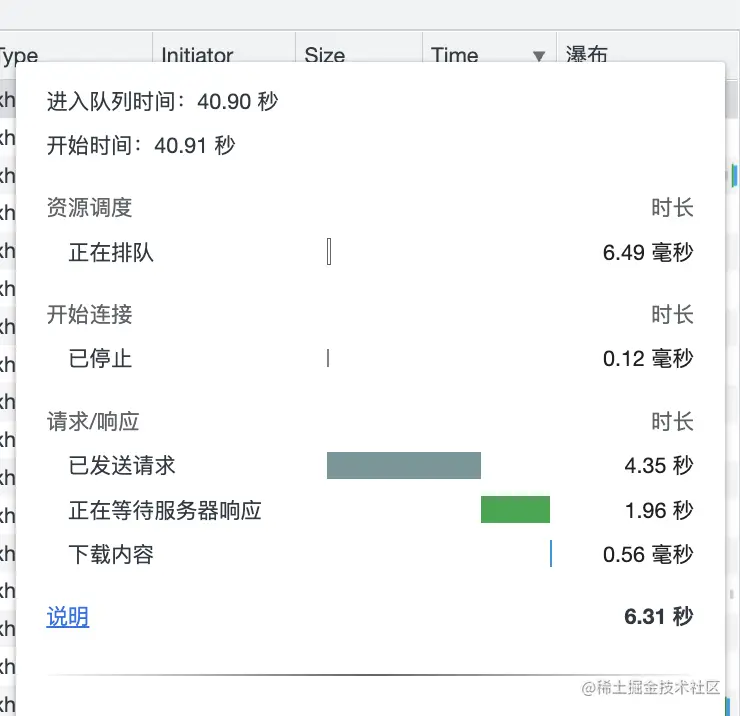Sort requests by the Size column
Viewport: 740px width, 716px height.
tap(324, 56)
